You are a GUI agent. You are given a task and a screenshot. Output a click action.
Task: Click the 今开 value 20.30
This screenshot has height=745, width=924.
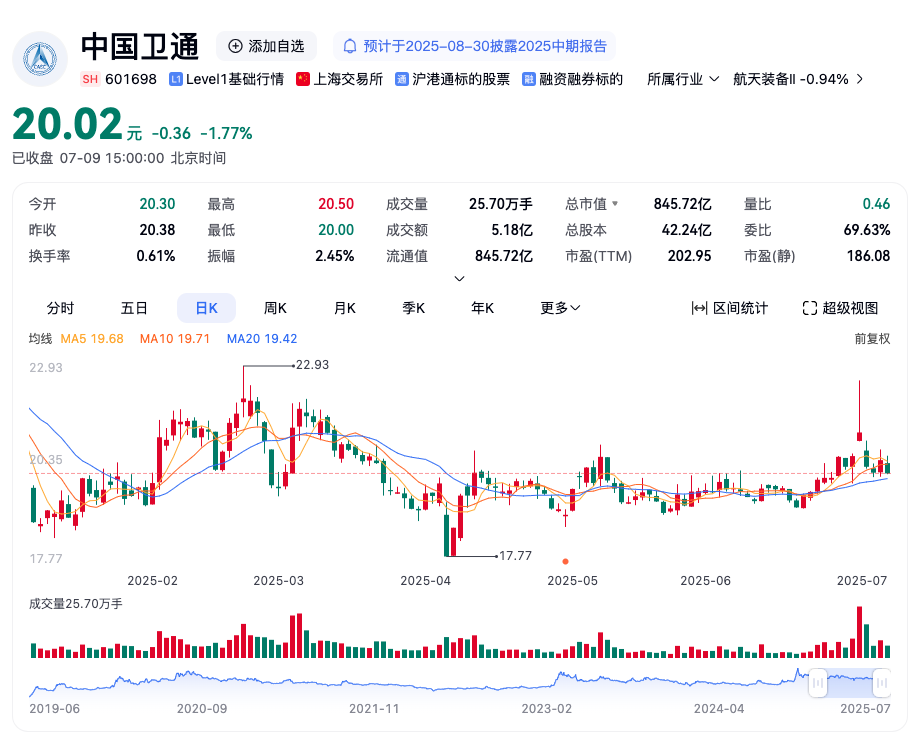click(x=157, y=204)
